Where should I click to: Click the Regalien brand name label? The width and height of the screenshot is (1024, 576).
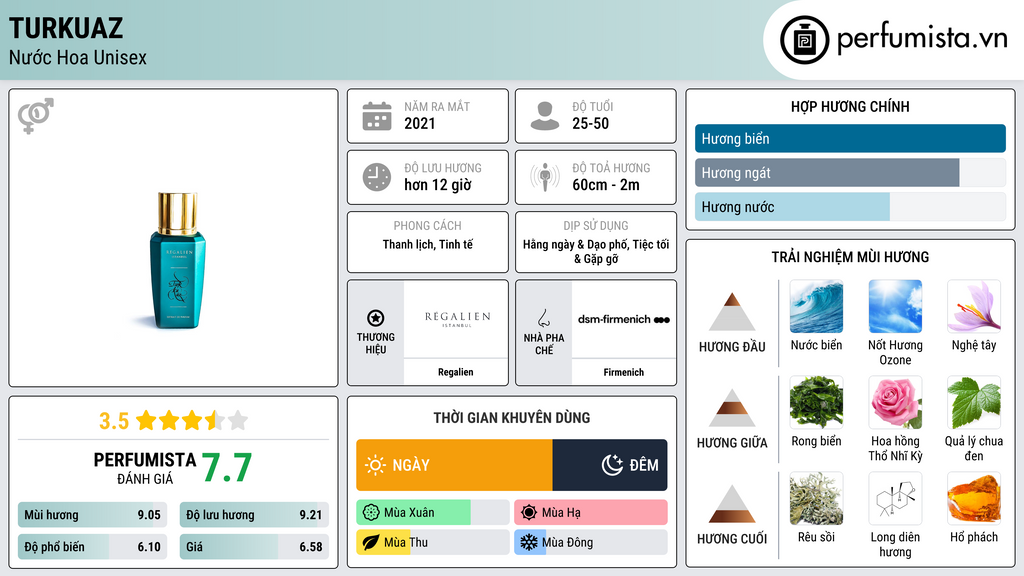pyautogui.click(x=456, y=372)
